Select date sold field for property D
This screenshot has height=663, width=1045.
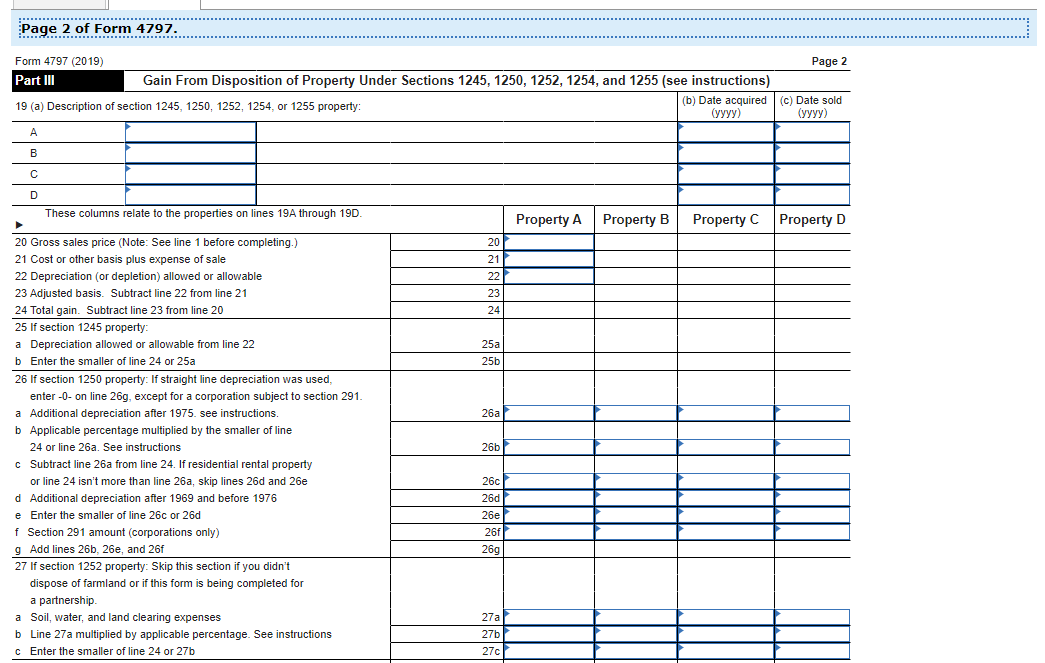click(x=812, y=195)
